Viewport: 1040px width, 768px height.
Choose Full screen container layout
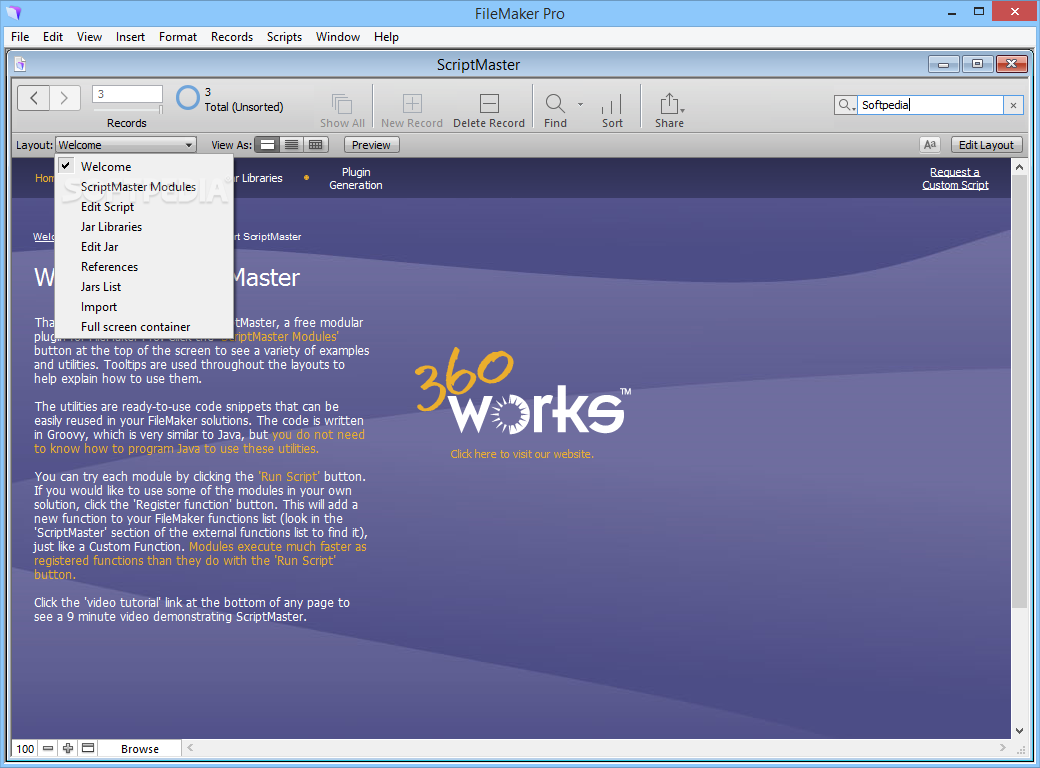pos(144,326)
